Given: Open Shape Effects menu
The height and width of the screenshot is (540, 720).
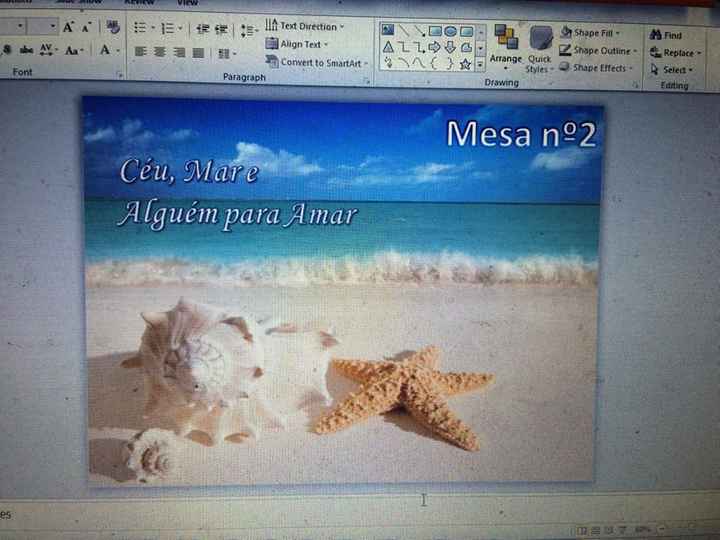Looking at the screenshot, I should [596, 68].
